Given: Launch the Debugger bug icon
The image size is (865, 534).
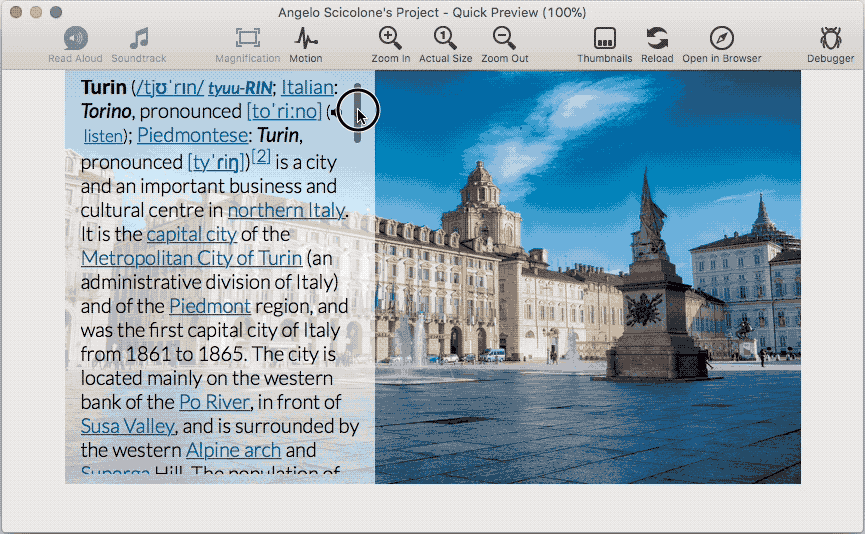Looking at the screenshot, I should click(830, 38).
